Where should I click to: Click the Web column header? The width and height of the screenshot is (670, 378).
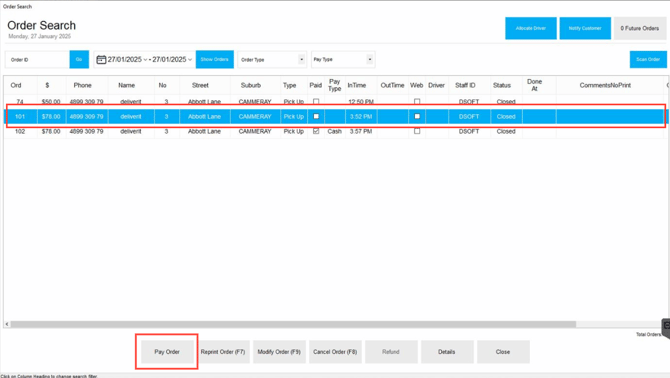point(417,85)
